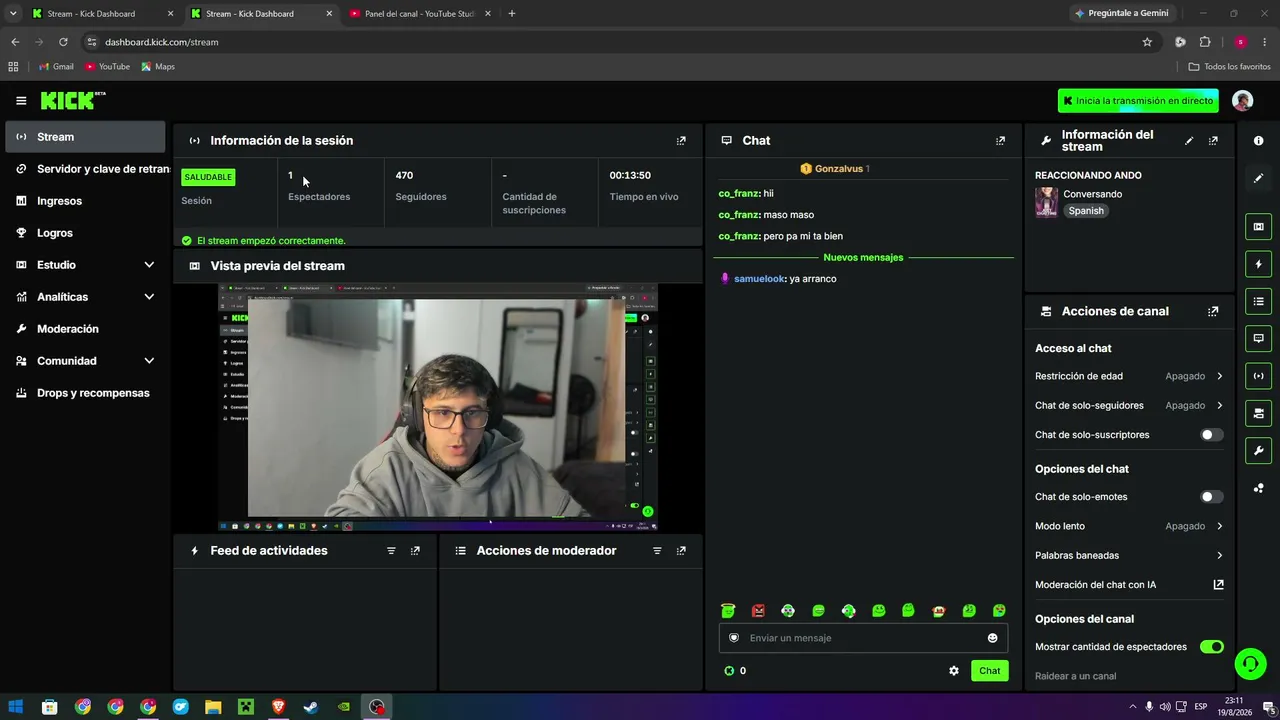Click the three-dots icon in right rail

[1258, 488]
